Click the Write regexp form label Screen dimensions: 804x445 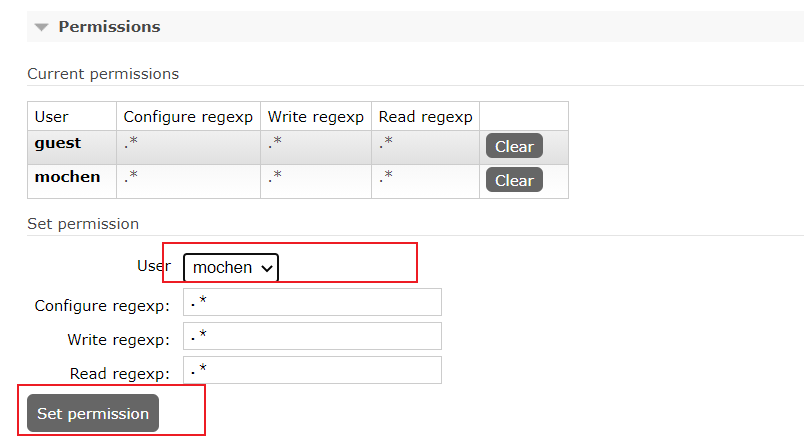click(118, 340)
